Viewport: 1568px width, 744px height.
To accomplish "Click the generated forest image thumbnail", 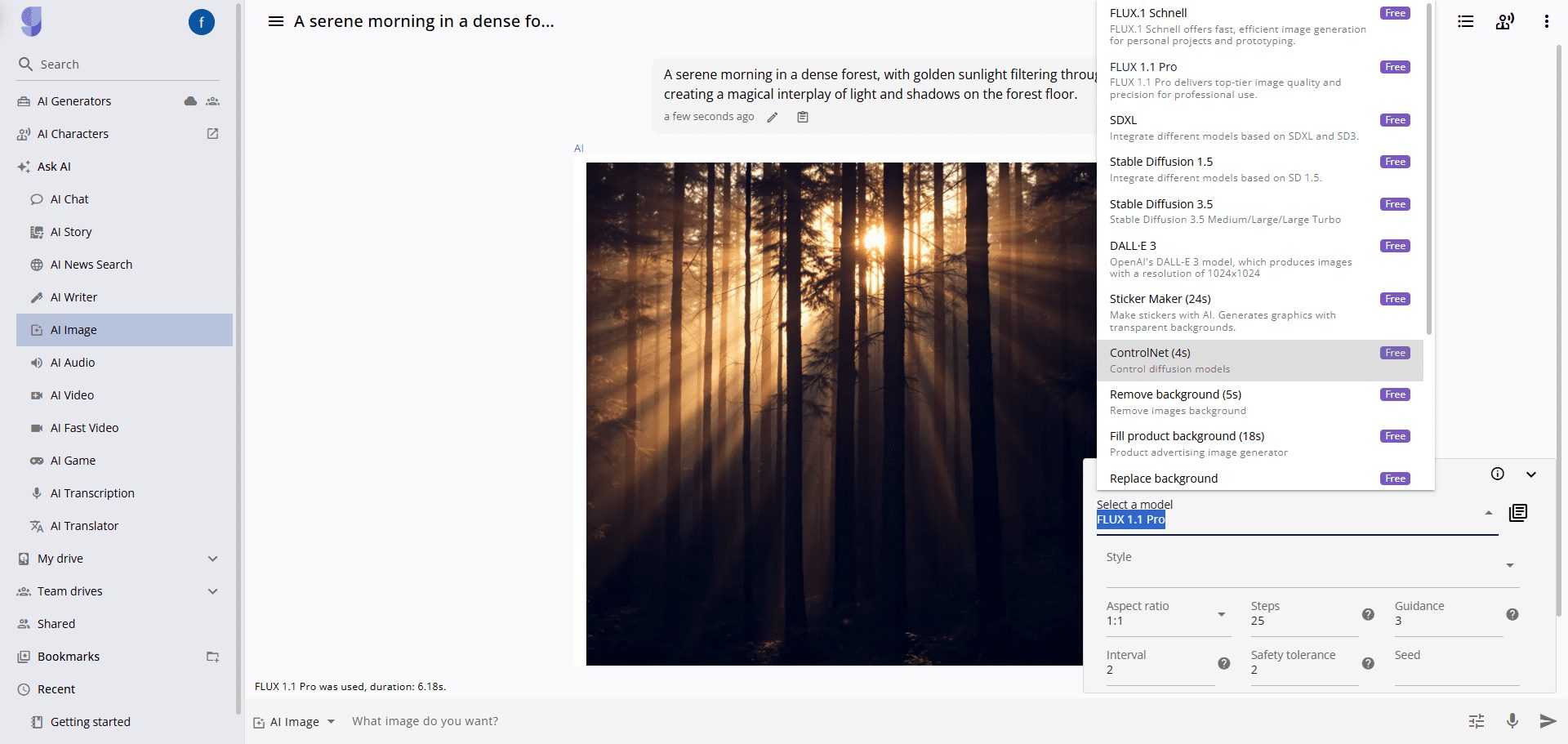I will (841, 413).
